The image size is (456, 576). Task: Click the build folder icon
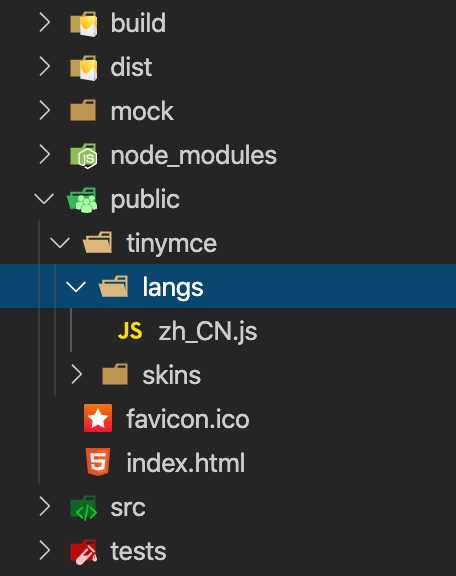[84, 24]
